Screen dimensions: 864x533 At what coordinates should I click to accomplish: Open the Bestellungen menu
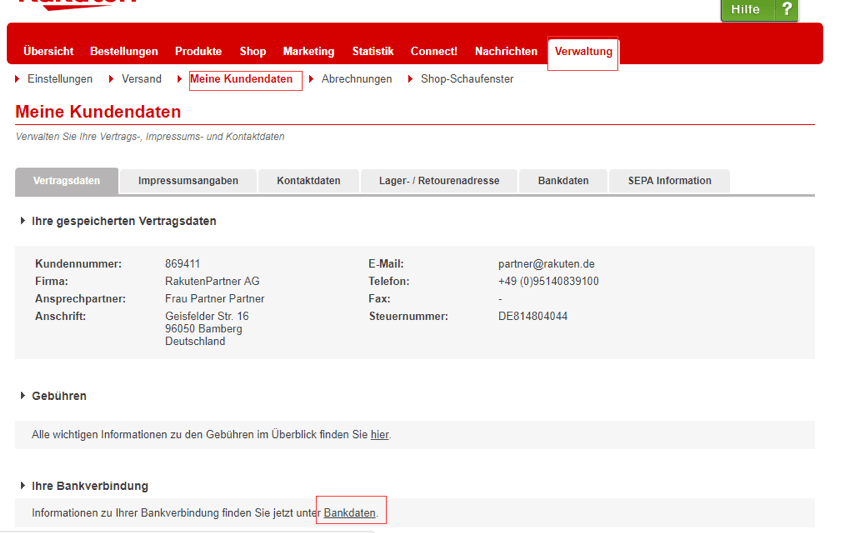[x=124, y=51]
